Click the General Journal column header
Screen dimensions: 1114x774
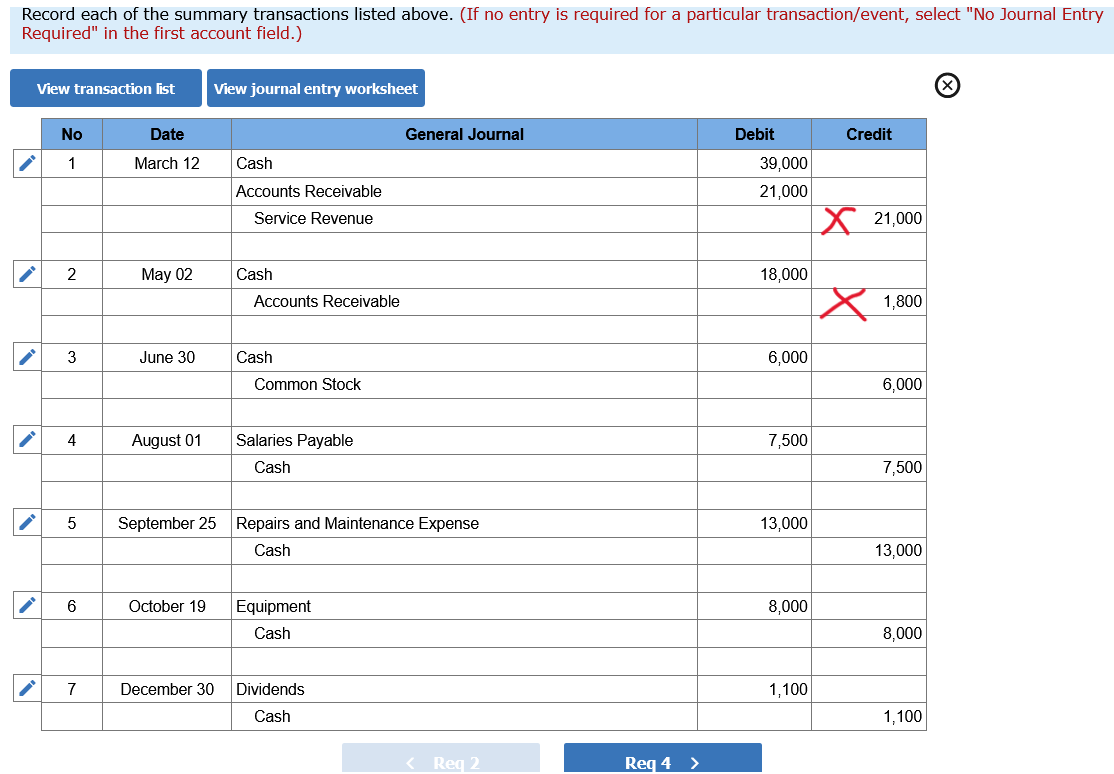coord(464,134)
